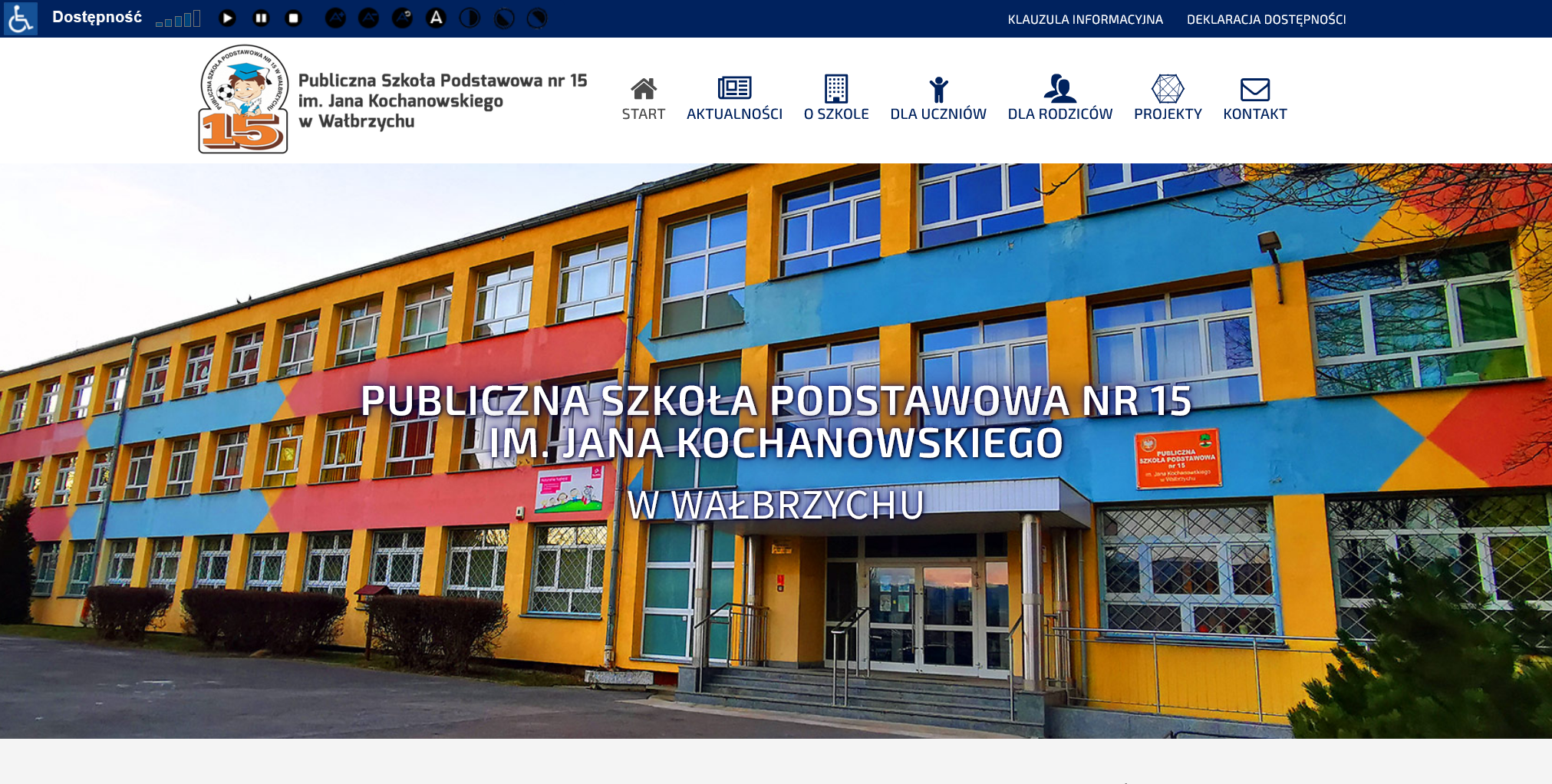Open the Klauzula Informacyjna link
This screenshot has width=1552, height=784.
pyautogui.click(x=1085, y=19)
